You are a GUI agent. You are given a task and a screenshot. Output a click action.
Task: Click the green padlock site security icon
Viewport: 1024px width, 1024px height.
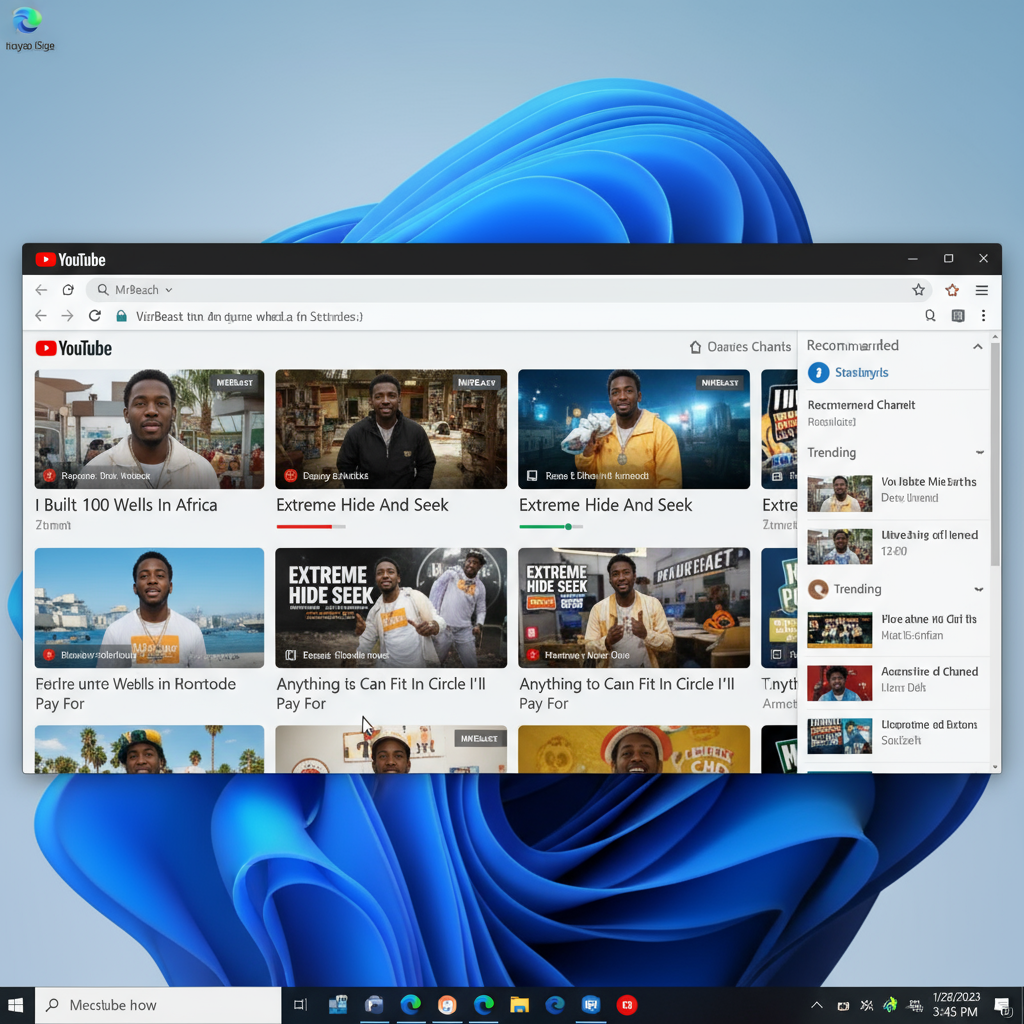pos(121,316)
